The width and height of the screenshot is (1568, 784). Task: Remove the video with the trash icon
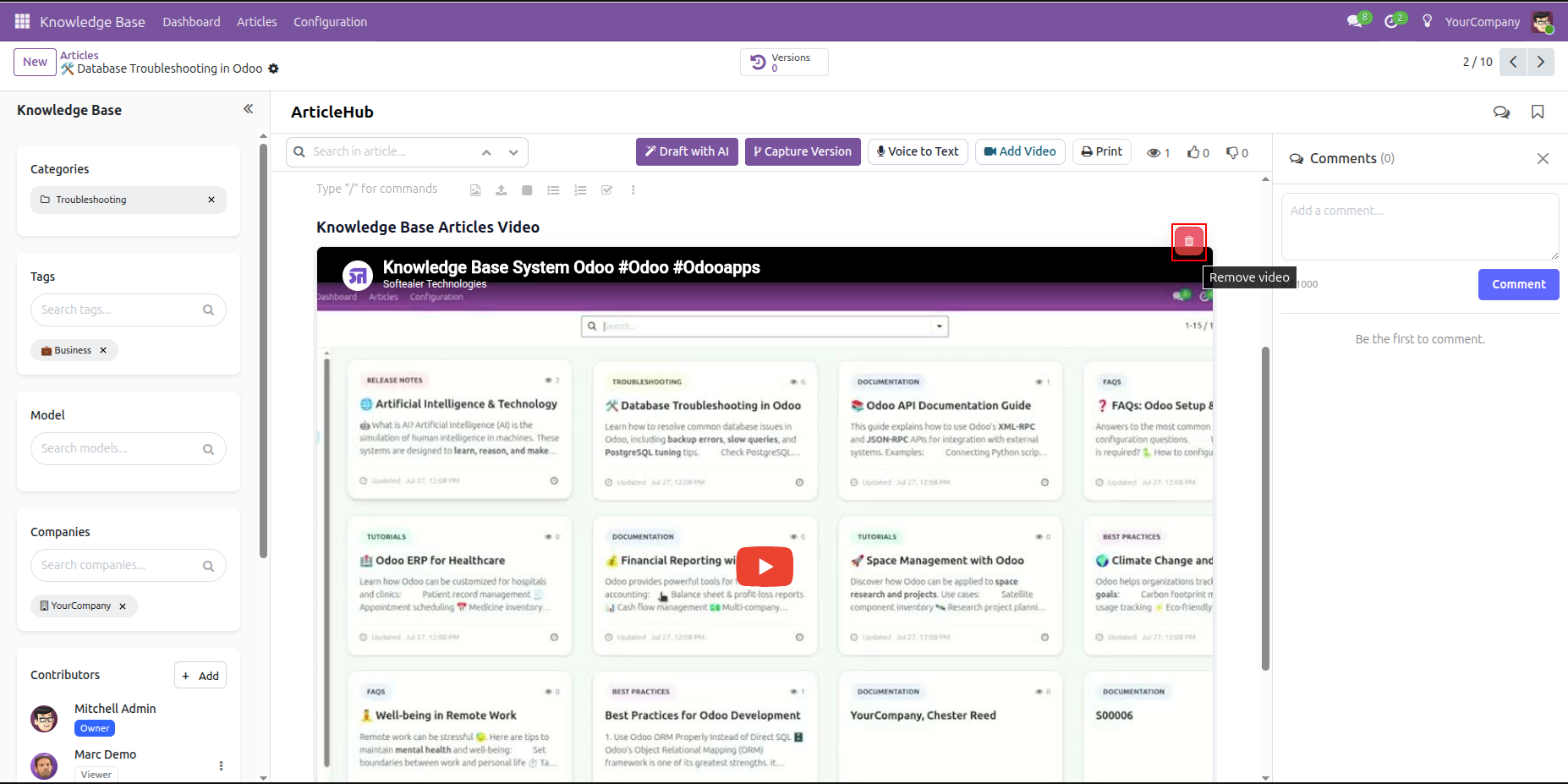tap(1188, 241)
